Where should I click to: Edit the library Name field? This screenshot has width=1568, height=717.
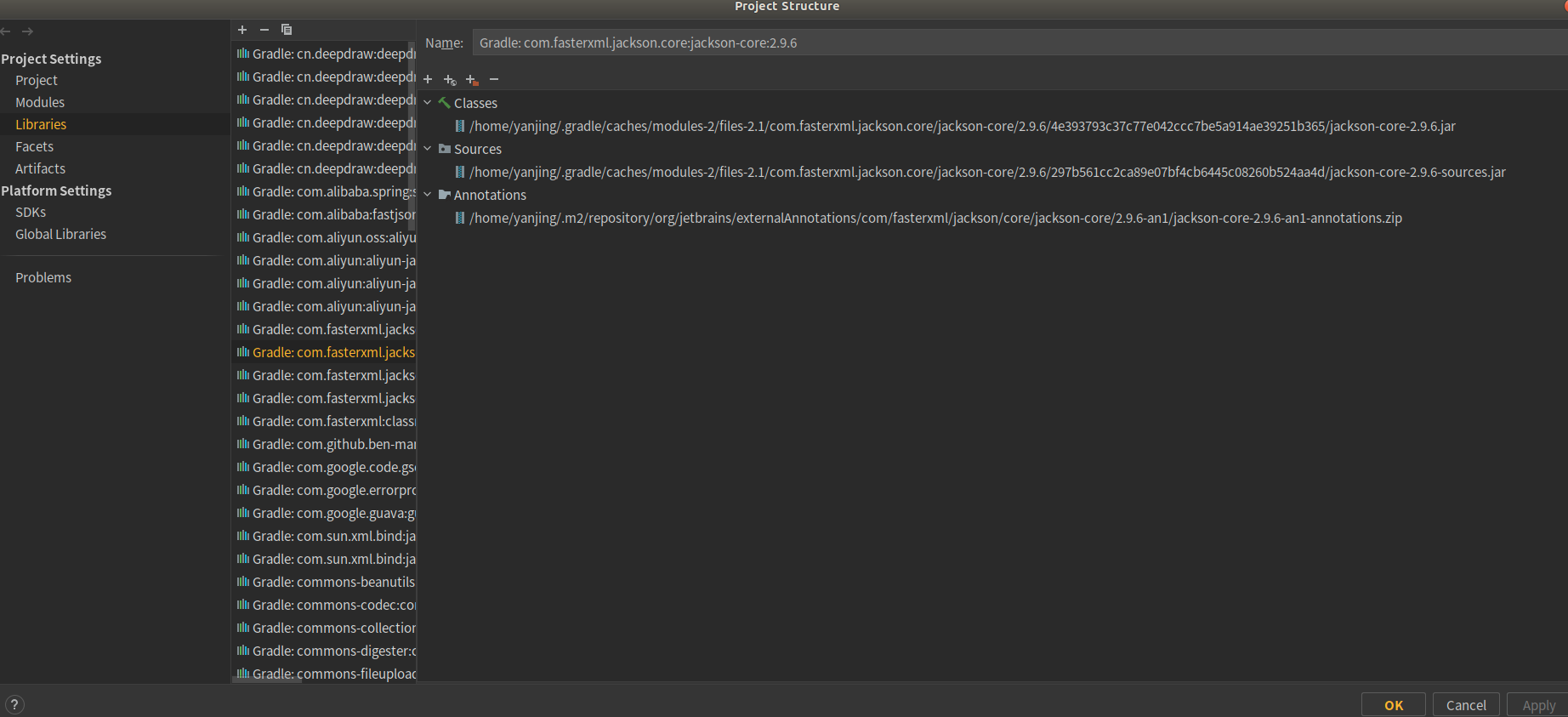1020,43
